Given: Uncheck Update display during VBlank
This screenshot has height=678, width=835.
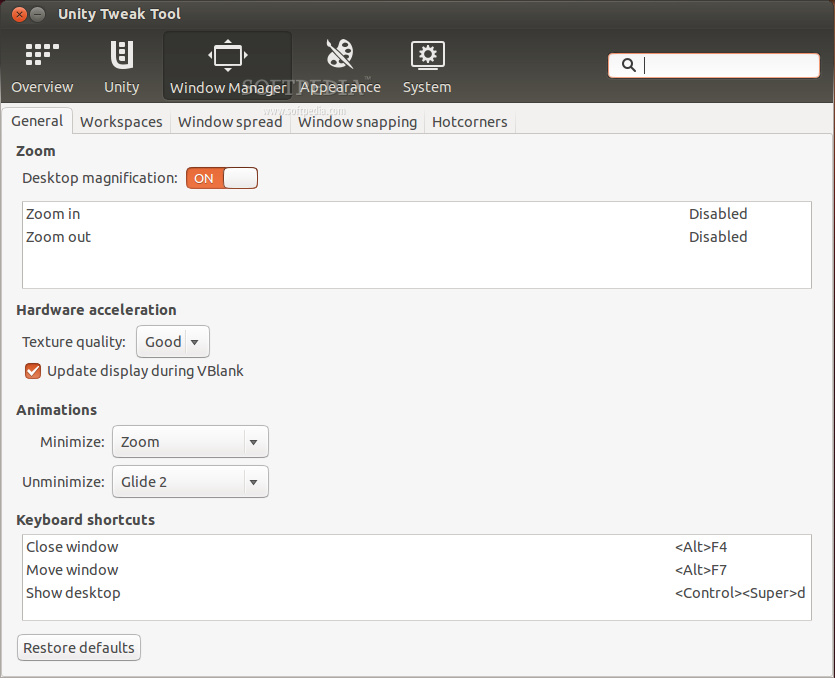Looking at the screenshot, I should (33, 371).
